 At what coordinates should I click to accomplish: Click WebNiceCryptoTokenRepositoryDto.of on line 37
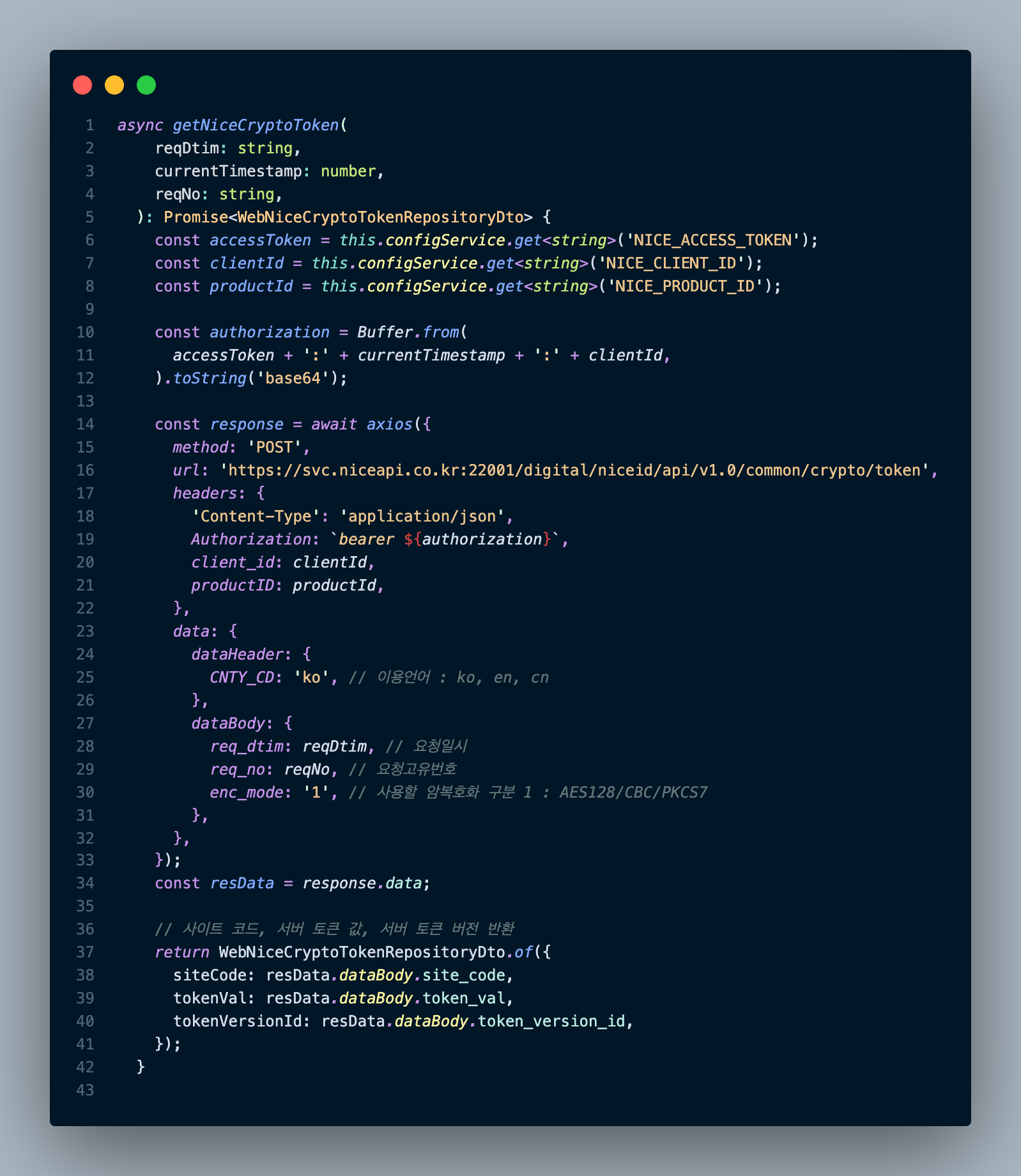click(x=376, y=952)
